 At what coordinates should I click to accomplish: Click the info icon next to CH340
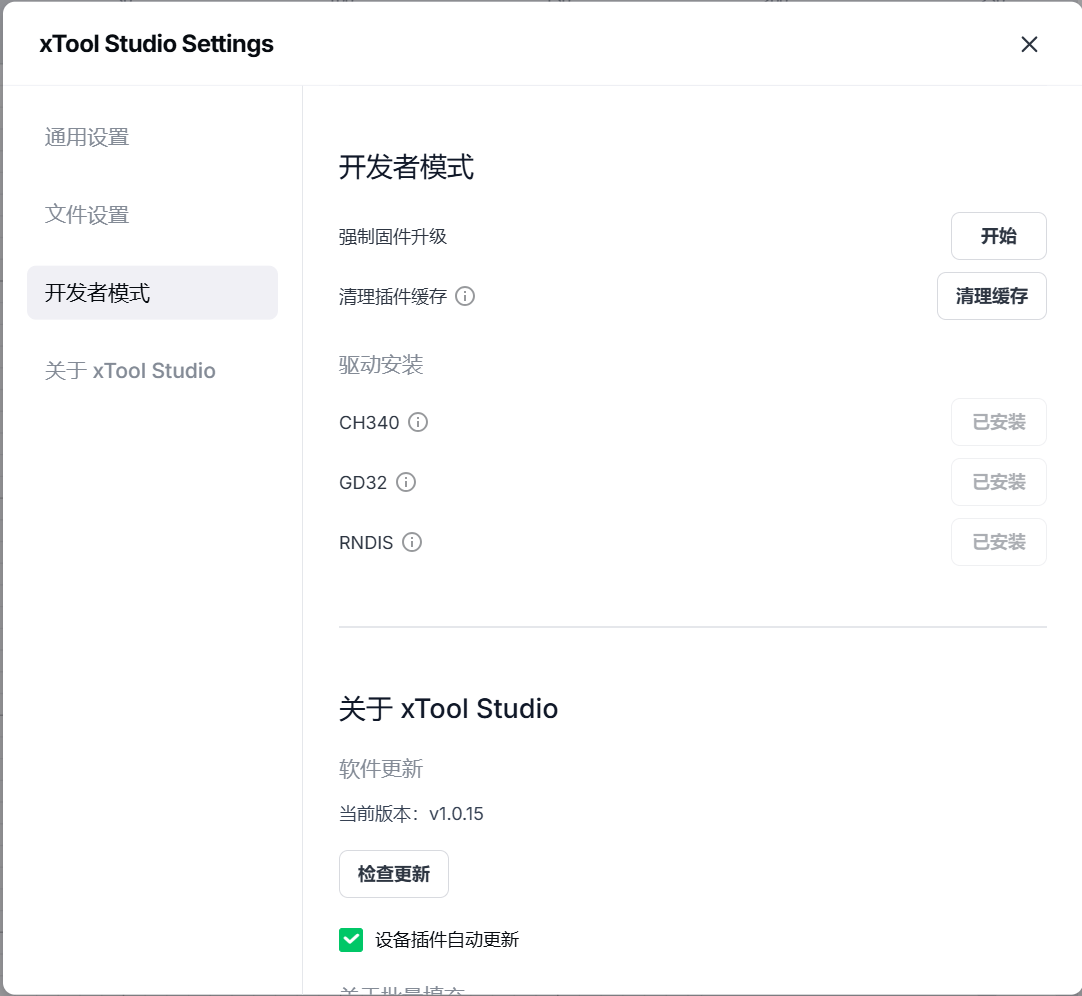(418, 422)
